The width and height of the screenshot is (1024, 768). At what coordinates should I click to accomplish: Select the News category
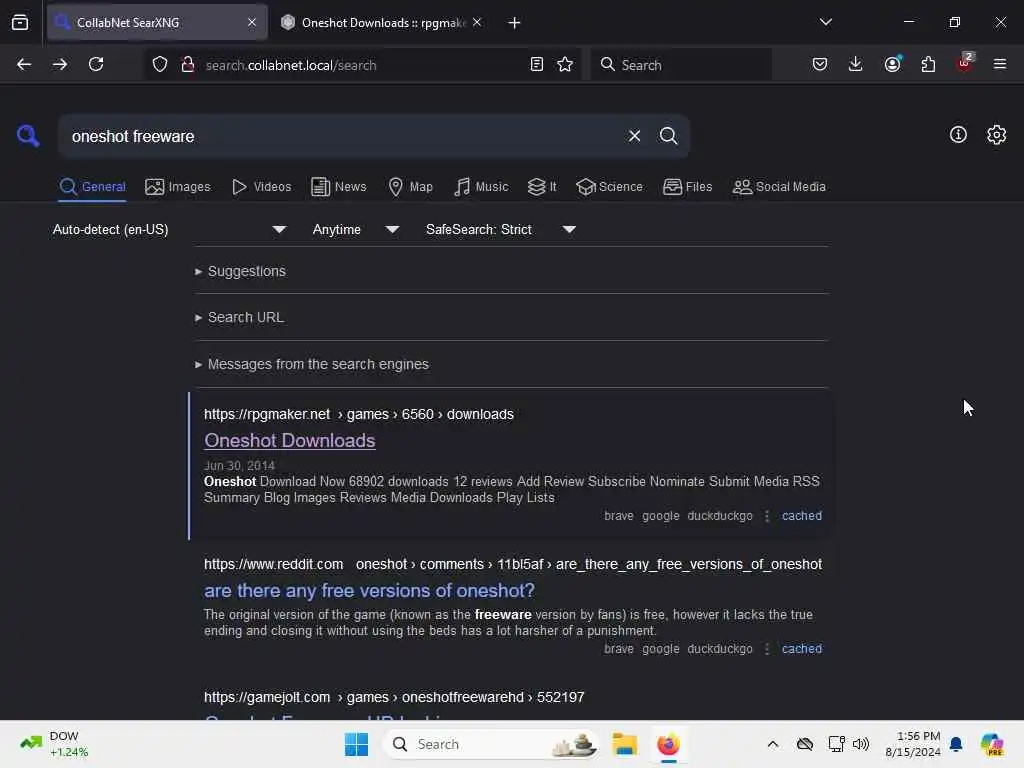(x=339, y=187)
